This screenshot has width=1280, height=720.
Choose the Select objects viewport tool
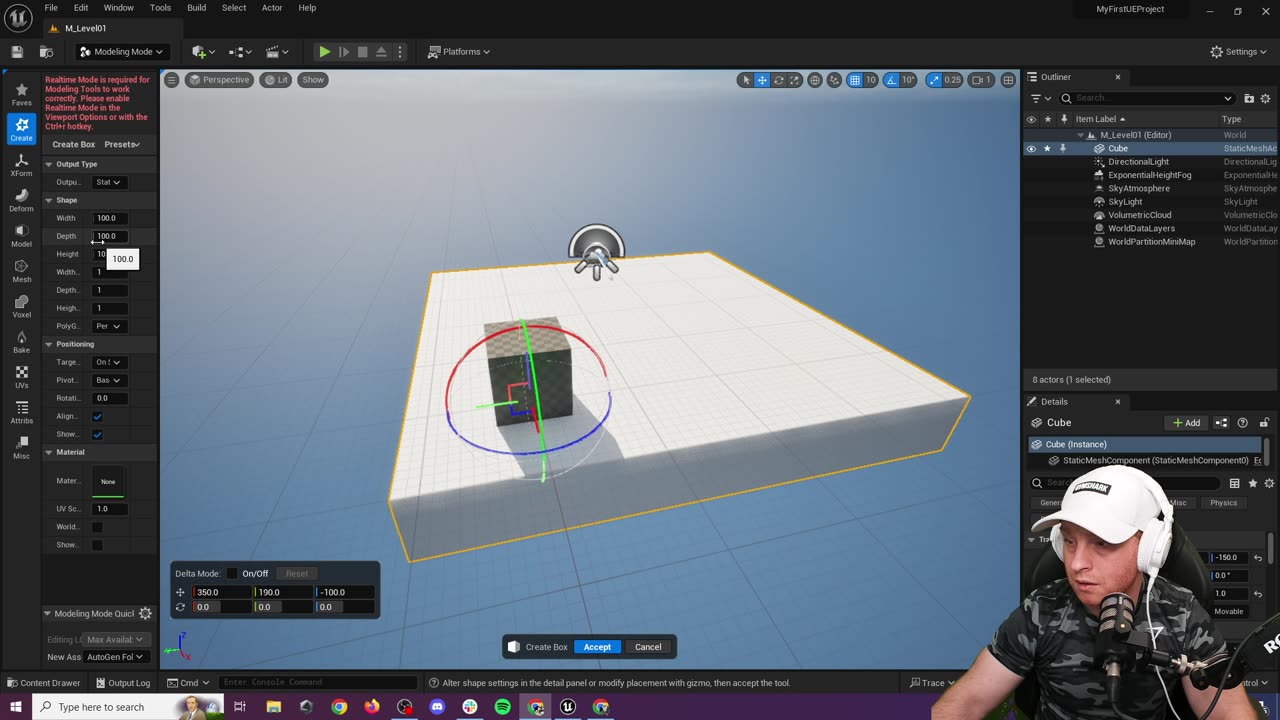tap(745, 80)
